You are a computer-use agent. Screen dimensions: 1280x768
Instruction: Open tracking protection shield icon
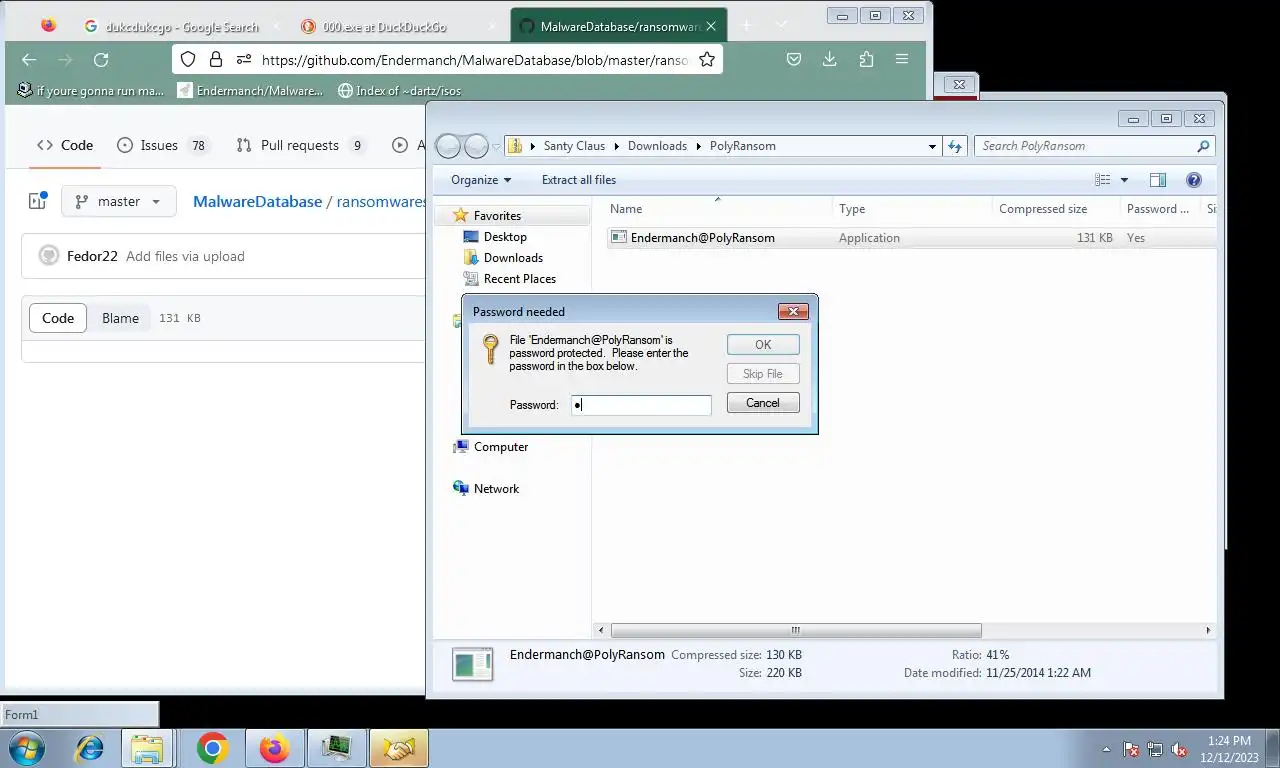pos(188,60)
